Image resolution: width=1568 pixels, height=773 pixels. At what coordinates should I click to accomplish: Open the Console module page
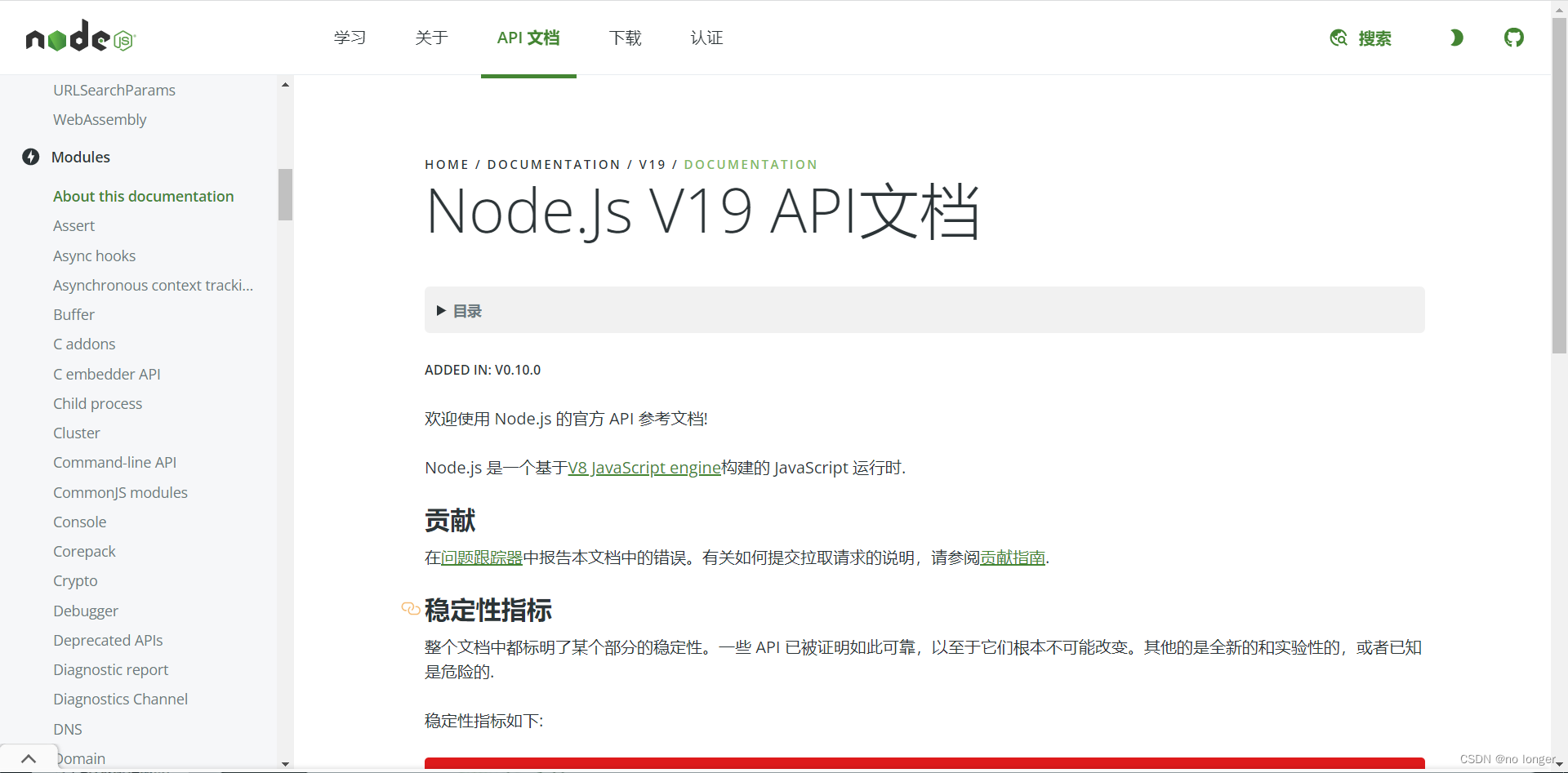tap(79, 522)
